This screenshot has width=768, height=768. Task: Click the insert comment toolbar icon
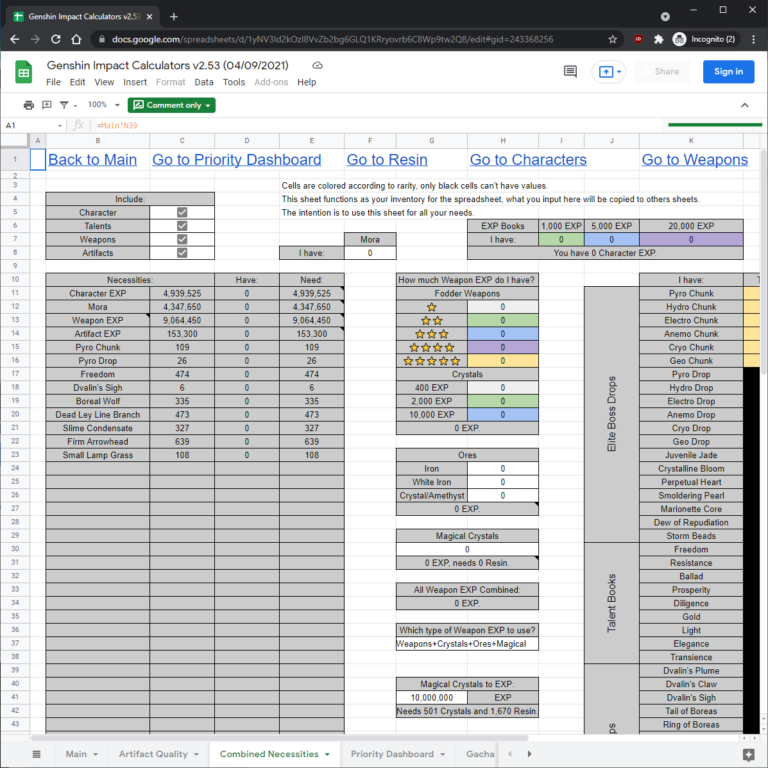[x=47, y=105]
